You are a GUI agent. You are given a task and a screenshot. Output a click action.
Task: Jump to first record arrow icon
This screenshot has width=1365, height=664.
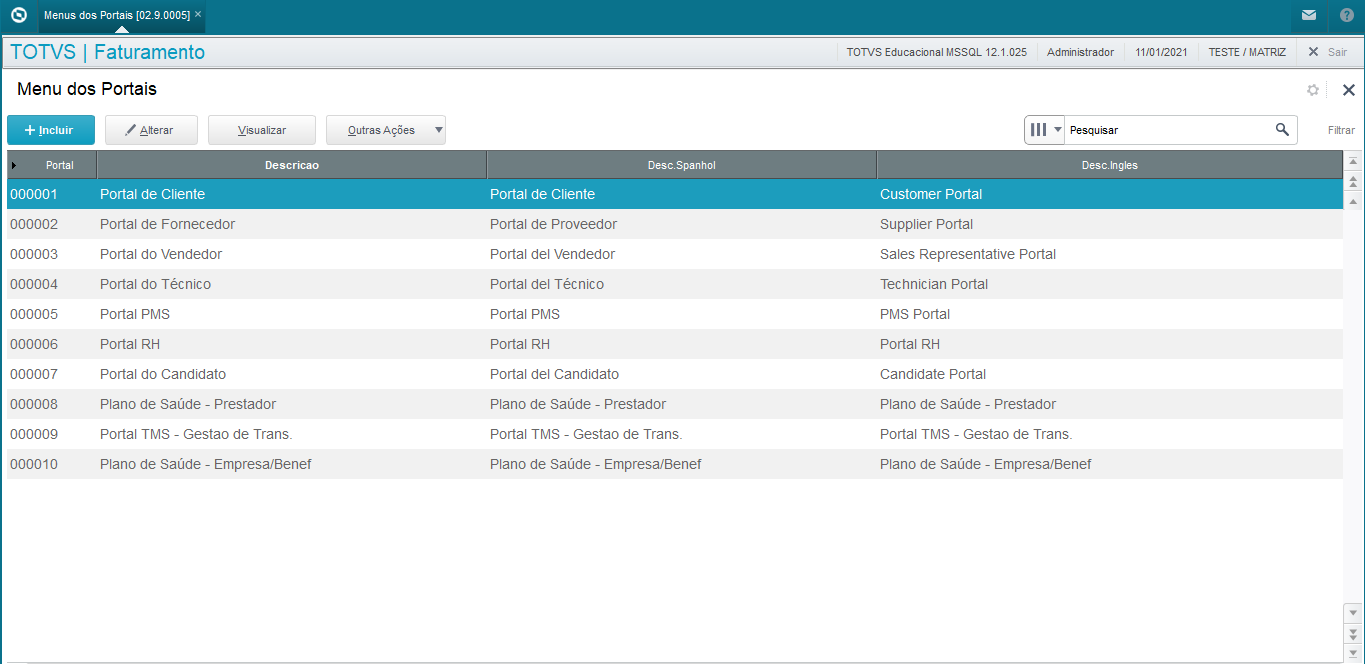pyautogui.click(x=1354, y=161)
